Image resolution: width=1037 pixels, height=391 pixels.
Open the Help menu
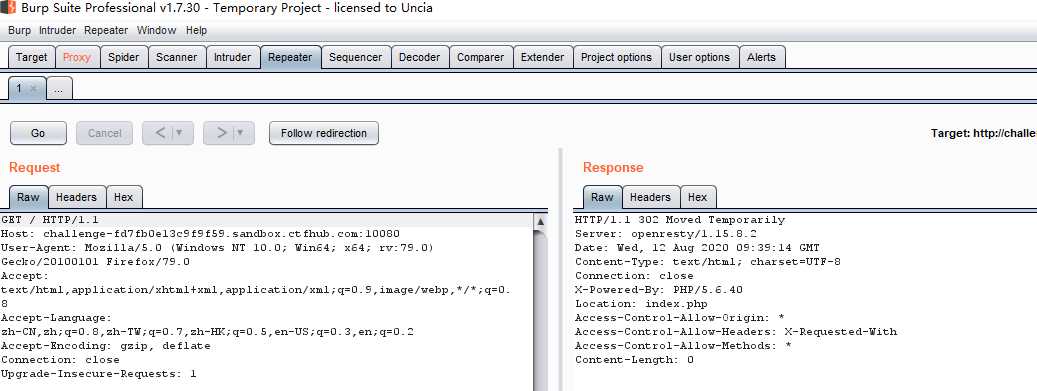[196, 30]
